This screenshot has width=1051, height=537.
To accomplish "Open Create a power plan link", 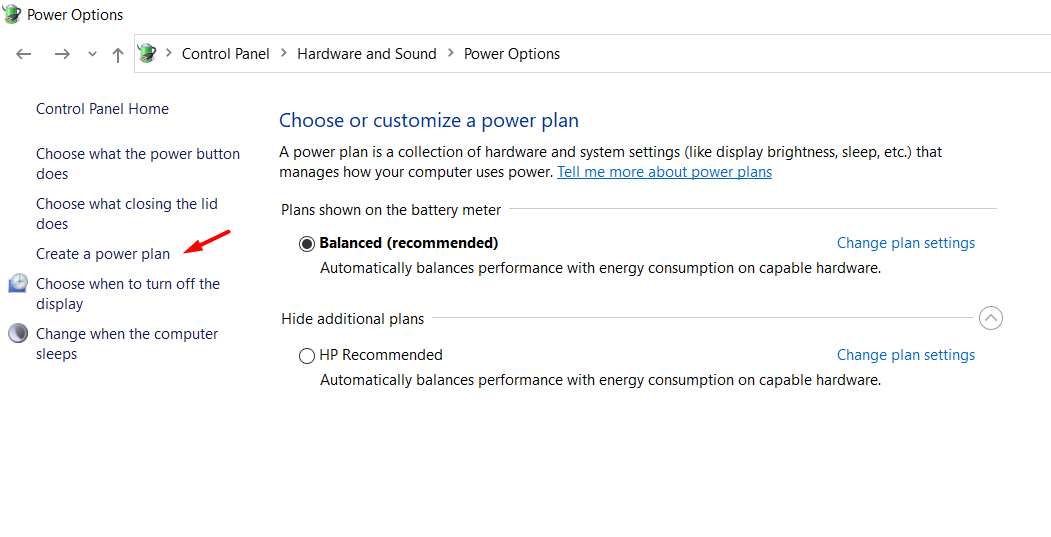I will pyautogui.click(x=103, y=254).
